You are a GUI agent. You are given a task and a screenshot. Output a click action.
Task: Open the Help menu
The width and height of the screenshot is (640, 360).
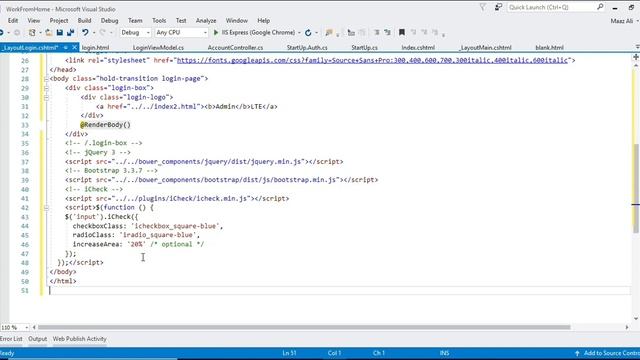264,21
